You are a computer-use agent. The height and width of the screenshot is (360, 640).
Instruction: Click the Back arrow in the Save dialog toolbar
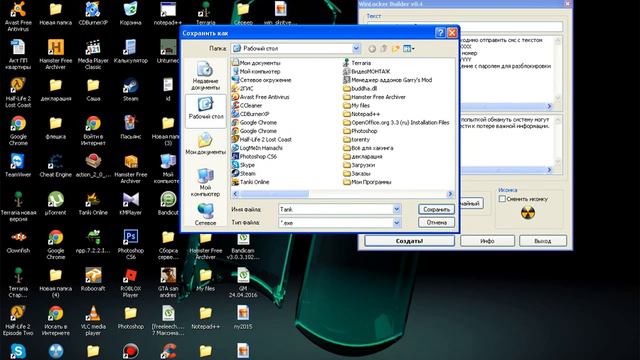pos(372,49)
